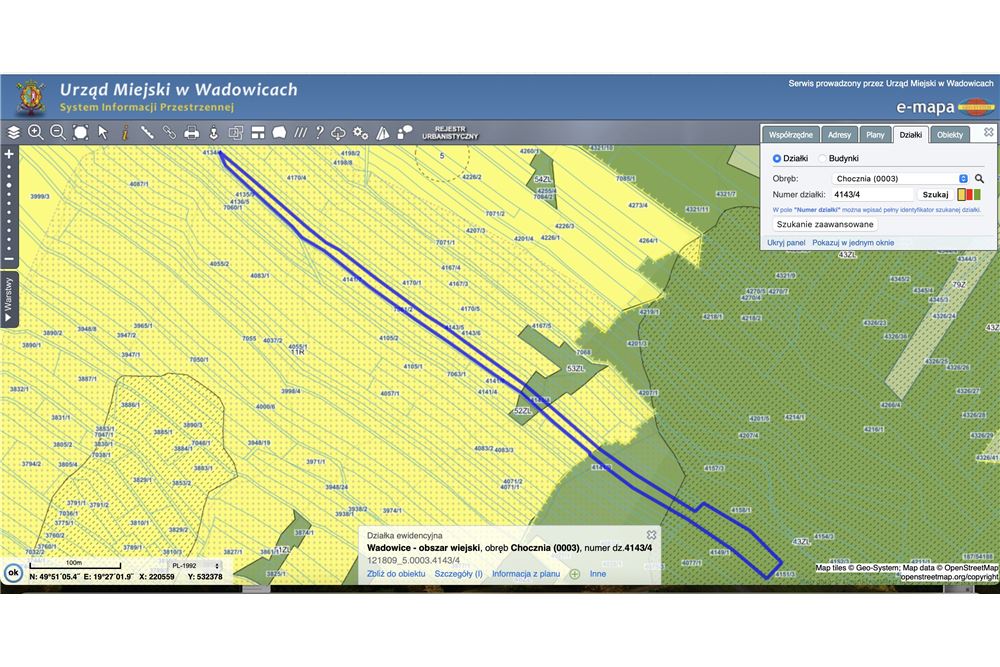The height and width of the screenshot is (667, 1000).
Task: Click the Zbliż do obiektu link
Action: (x=396, y=574)
